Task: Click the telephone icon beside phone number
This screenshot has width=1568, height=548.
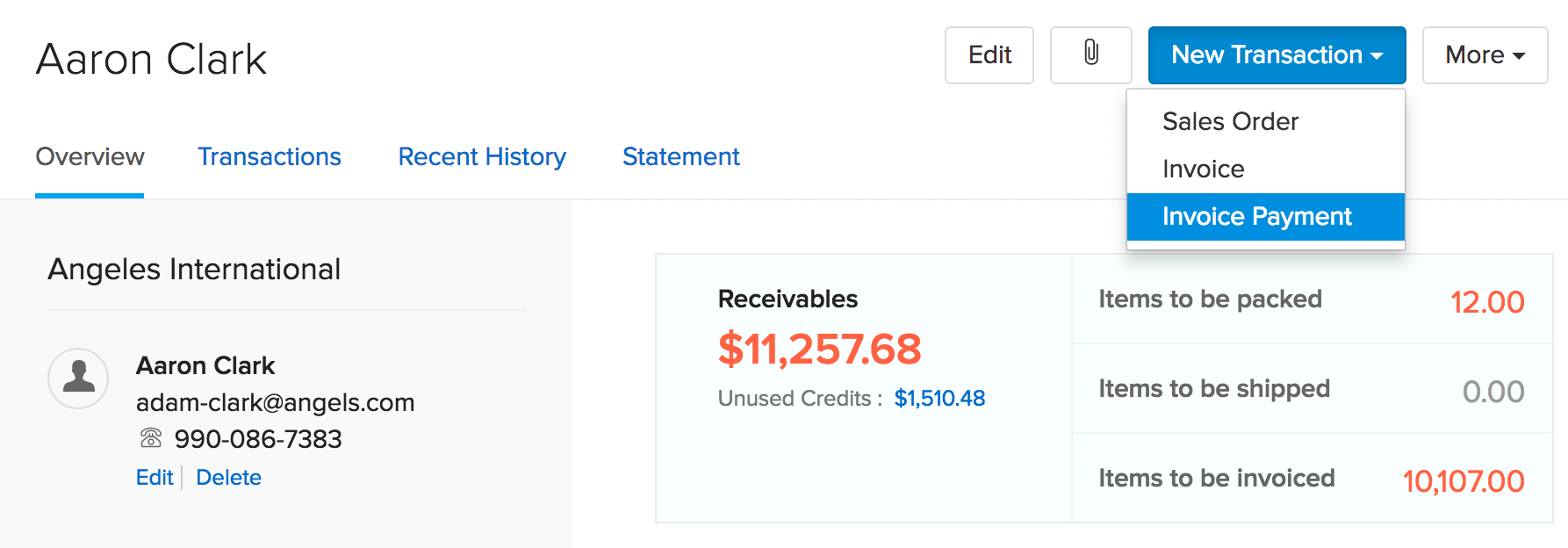Action: point(151,437)
